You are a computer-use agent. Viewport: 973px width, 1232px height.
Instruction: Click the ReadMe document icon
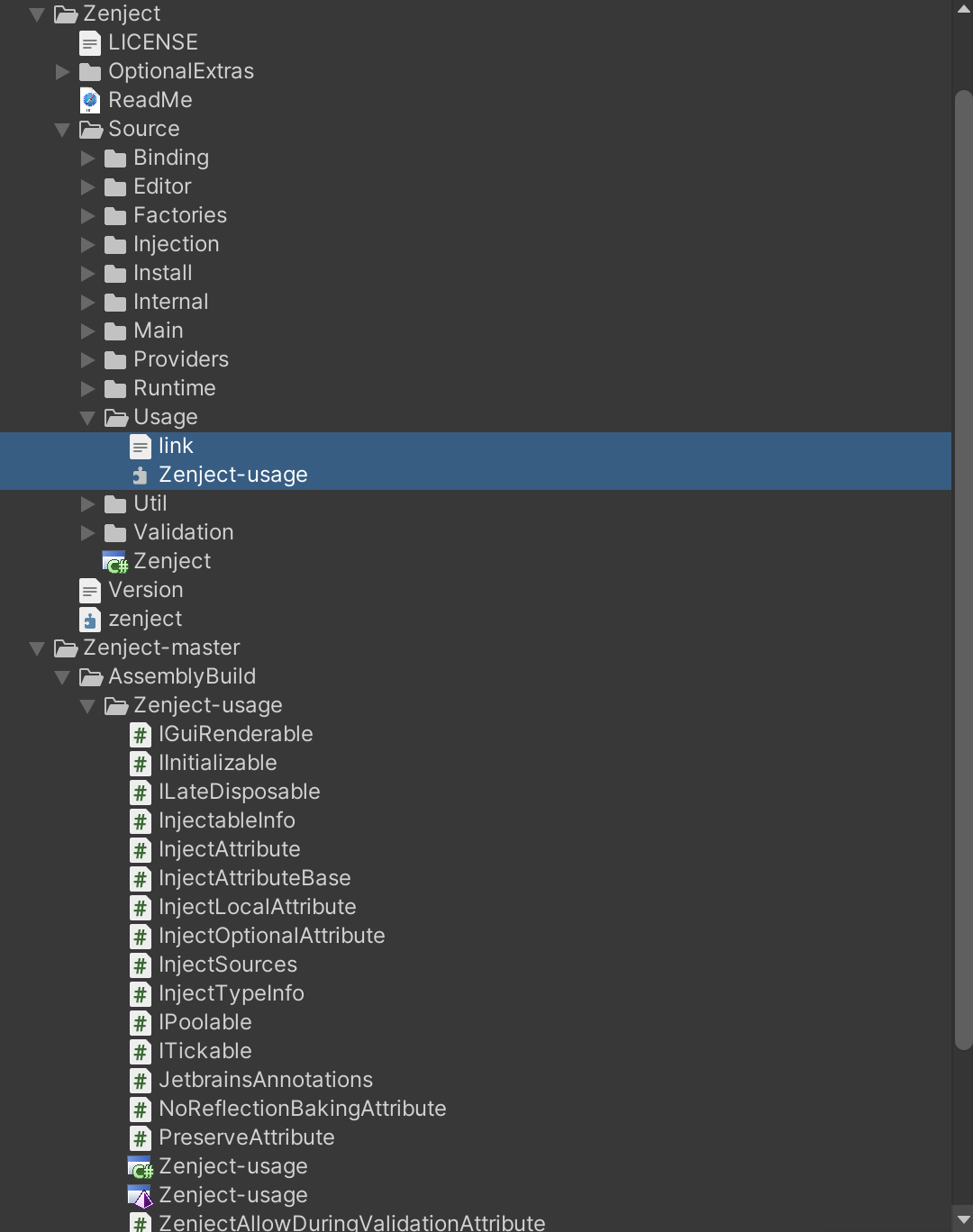[90, 100]
